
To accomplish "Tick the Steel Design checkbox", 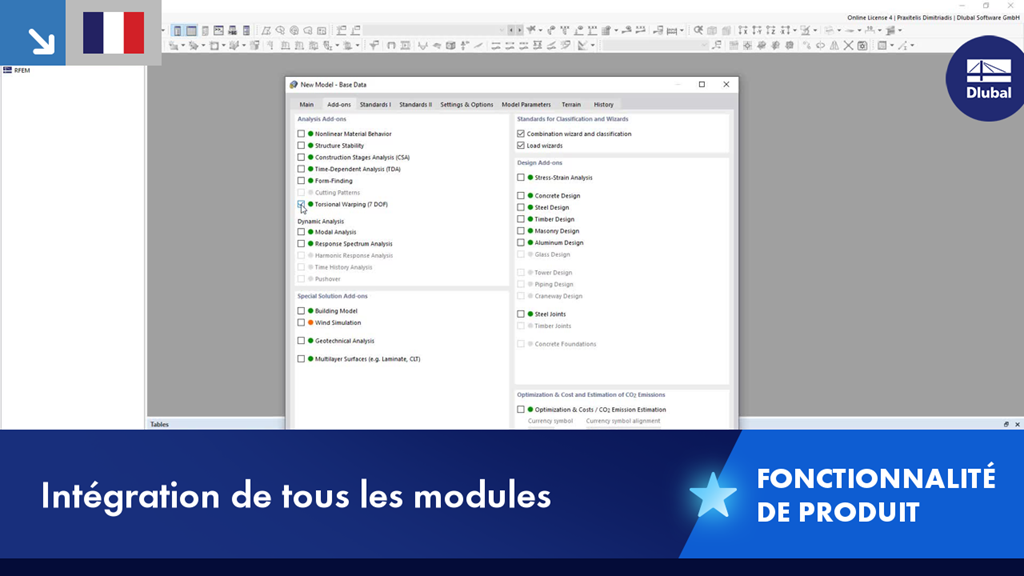I will coord(520,208).
